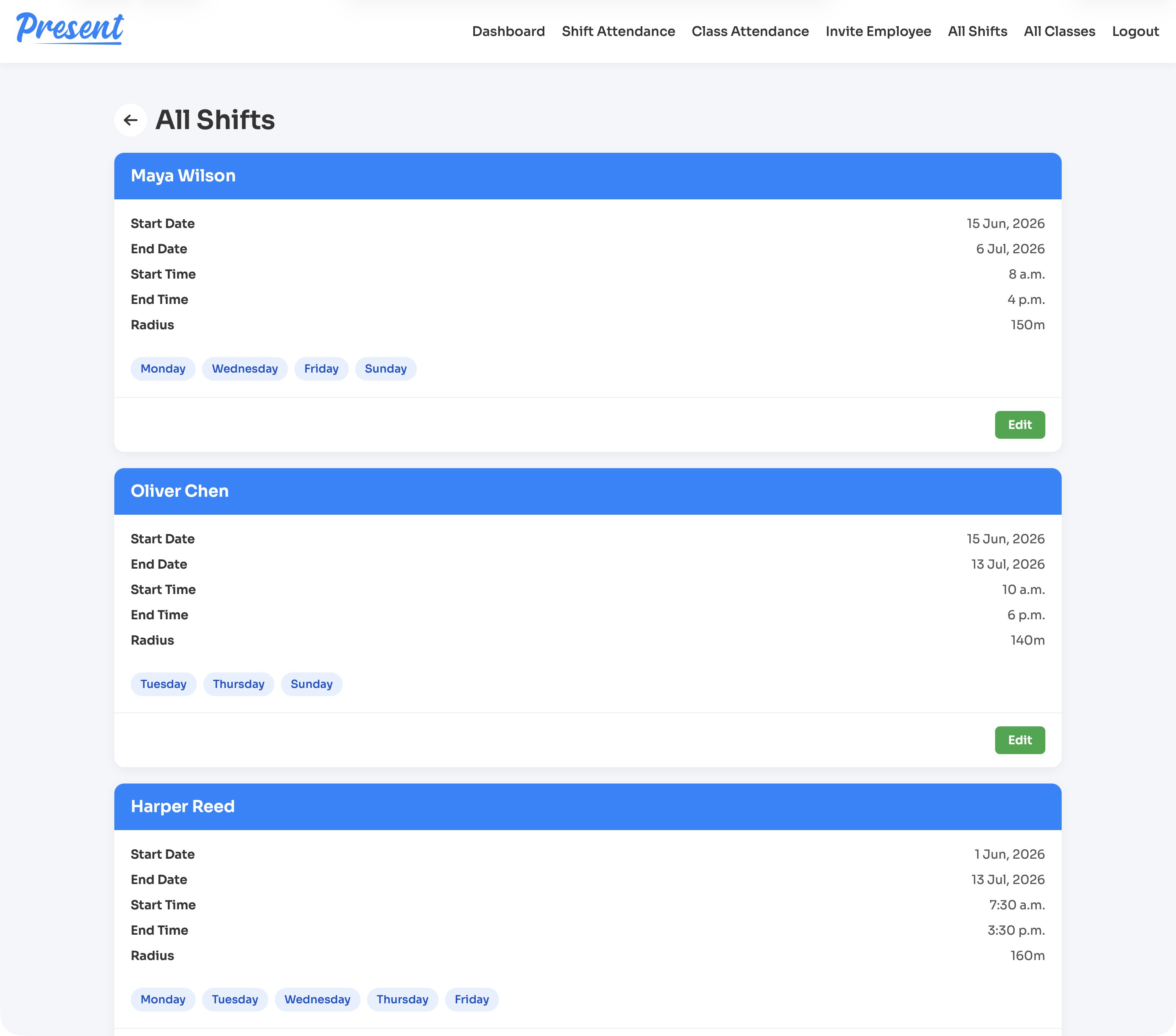Click the 160m radius value
The width and height of the screenshot is (1176, 1036).
[x=1027, y=956]
